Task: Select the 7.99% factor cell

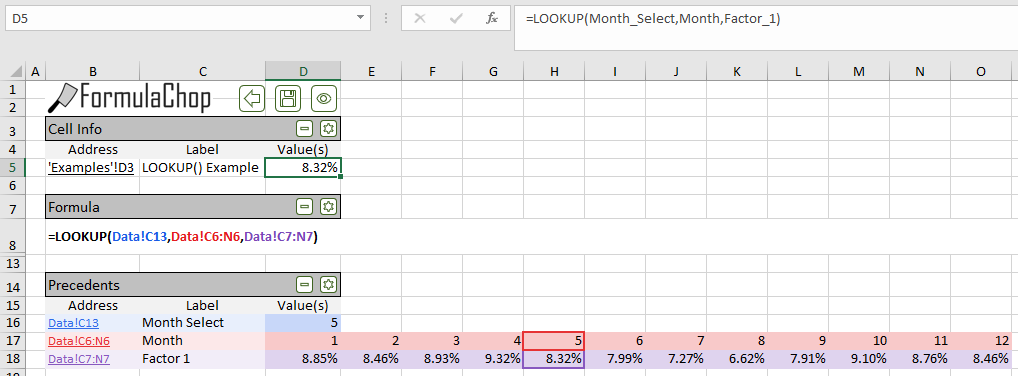Action: point(615,358)
